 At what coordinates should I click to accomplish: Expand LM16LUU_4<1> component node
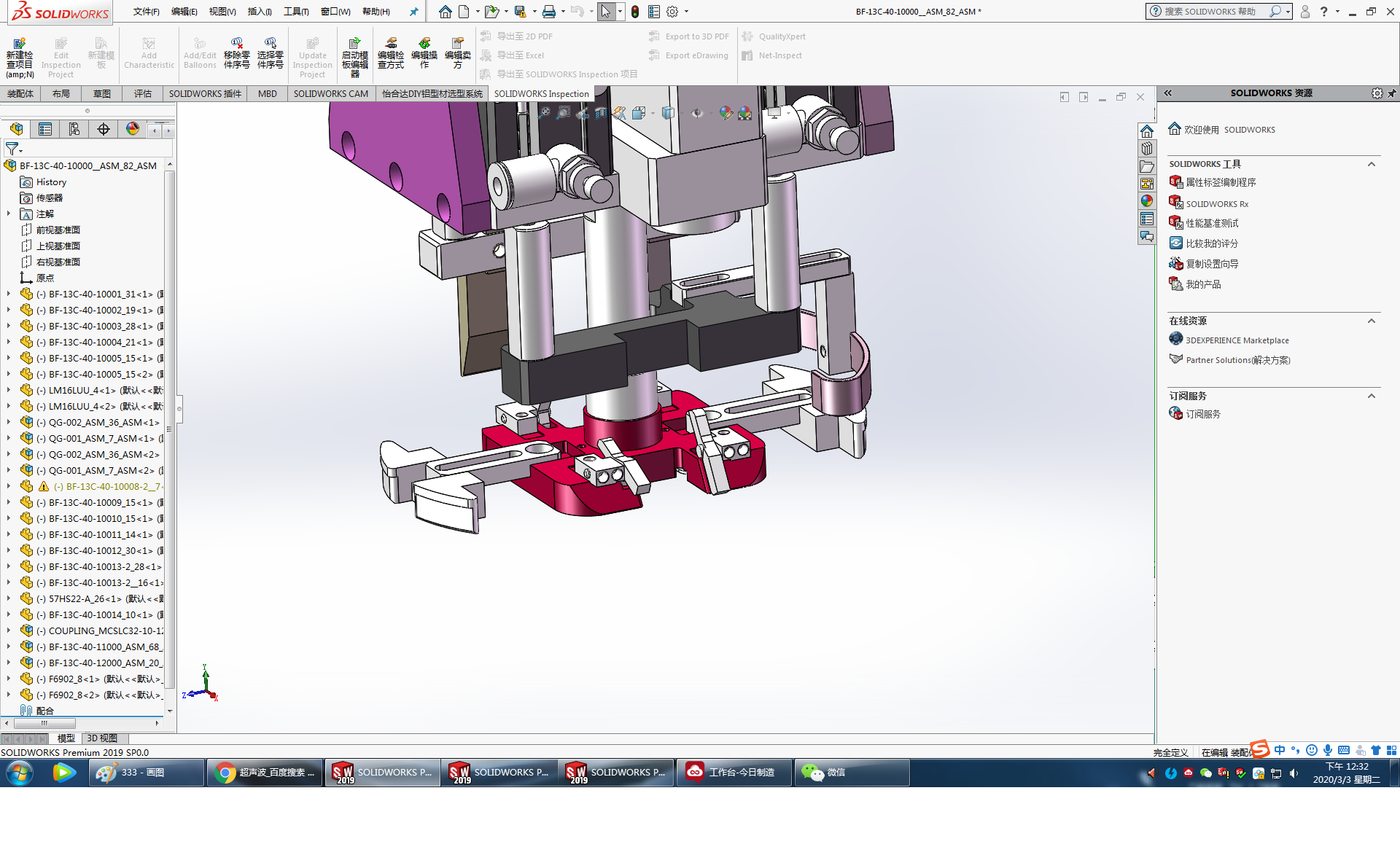tap(9, 390)
